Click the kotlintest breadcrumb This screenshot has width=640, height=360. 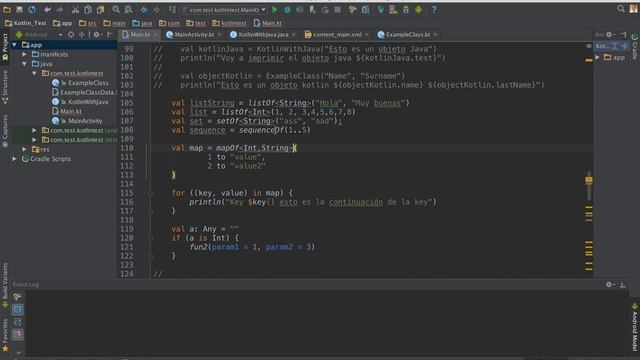click(x=229, y=23)
